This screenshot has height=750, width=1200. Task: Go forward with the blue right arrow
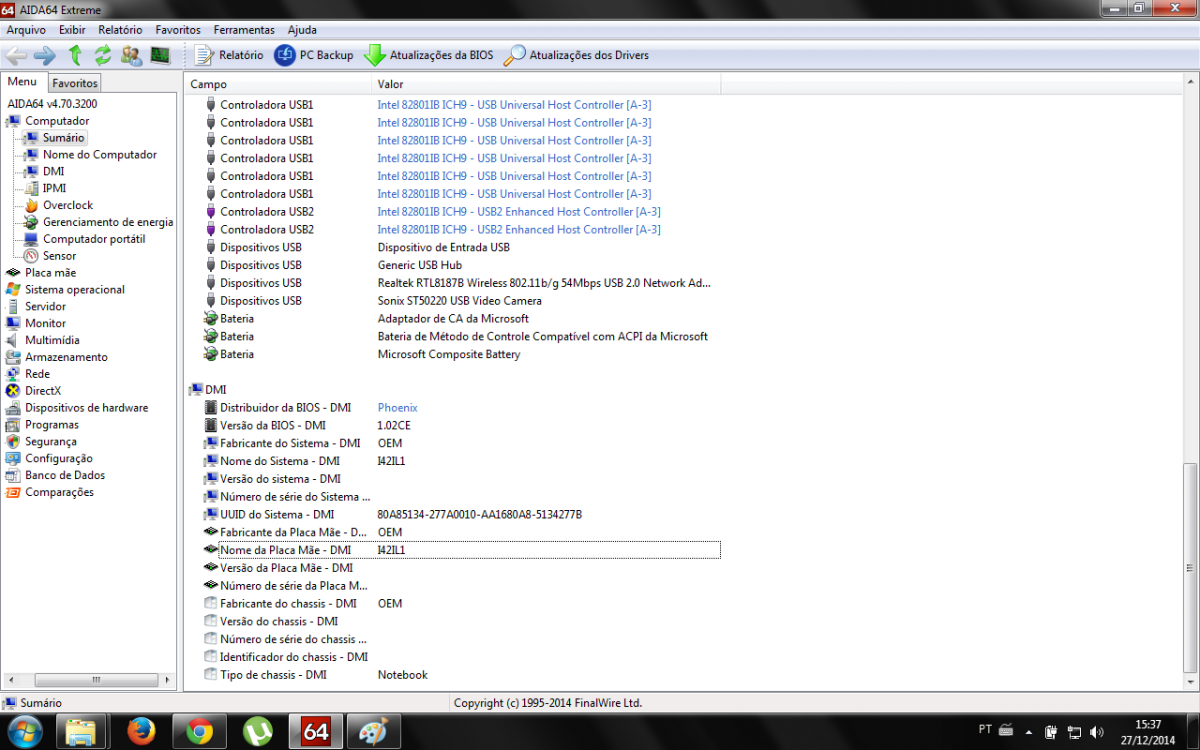click(45, 55)
